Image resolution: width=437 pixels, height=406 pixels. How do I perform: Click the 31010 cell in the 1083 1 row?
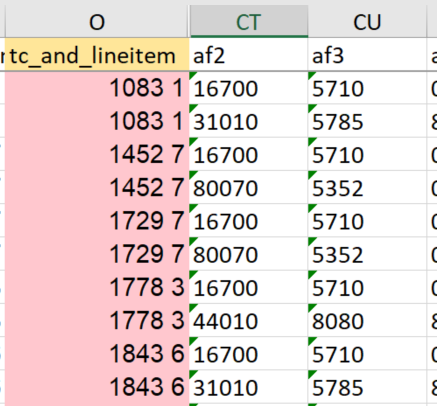click(248, 121)
